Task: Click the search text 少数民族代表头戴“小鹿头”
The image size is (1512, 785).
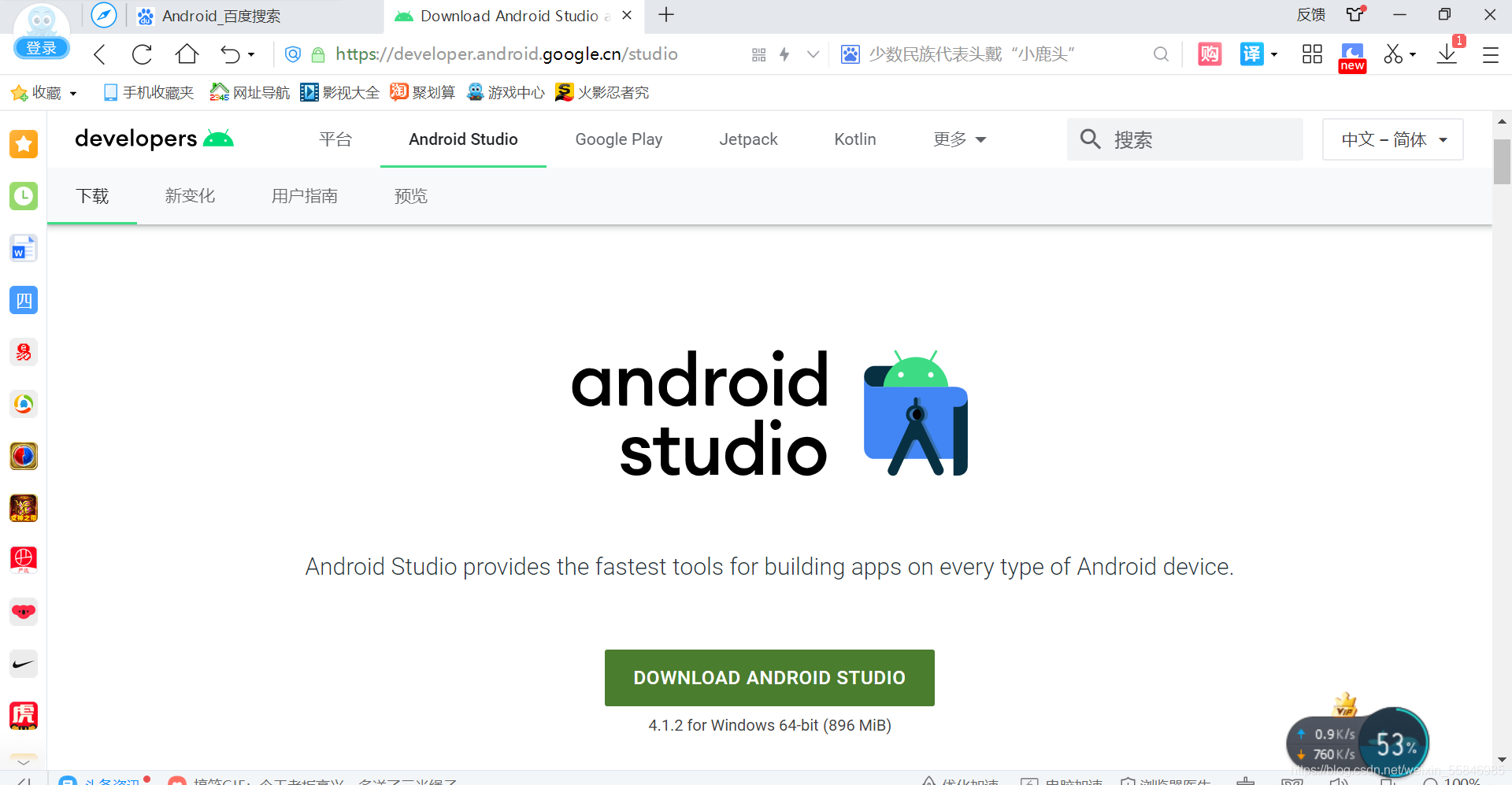Action: coord(972,54)
